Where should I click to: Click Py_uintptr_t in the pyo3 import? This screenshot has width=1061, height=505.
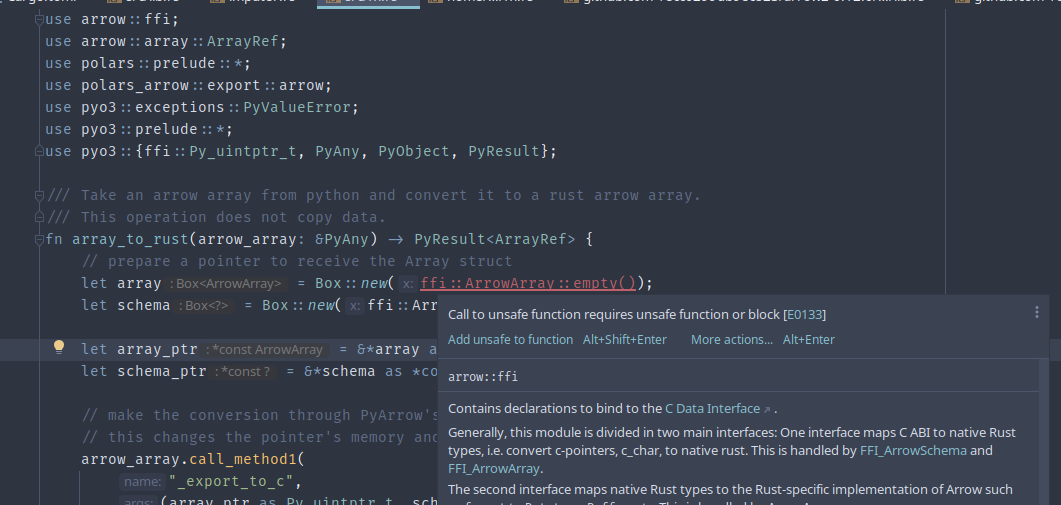pyautogui.click(x=243, y=151)
